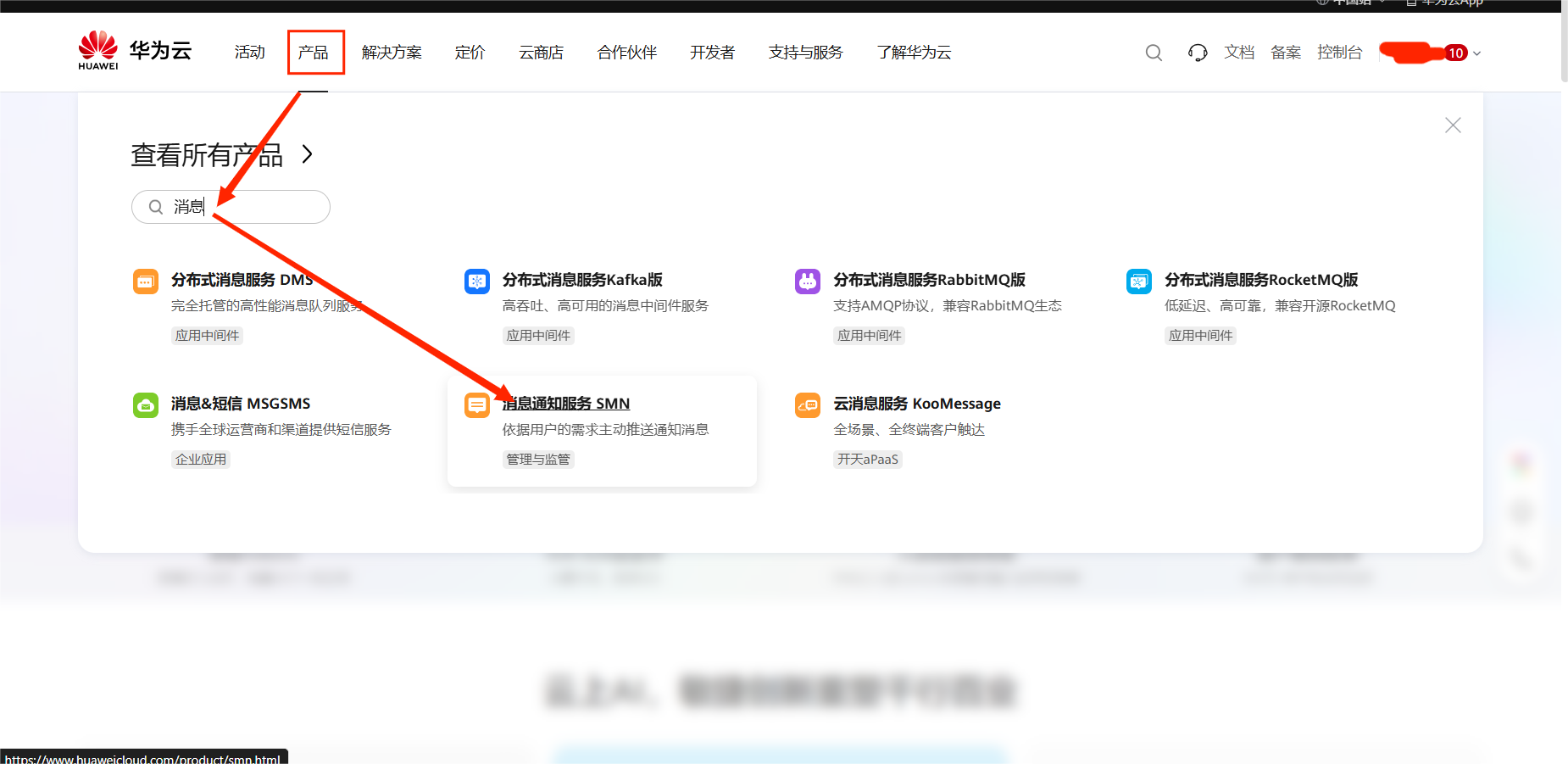Click text 依据用户的需求主动推送通知消息
The image size is (1568, 764).
click(605, 430)
